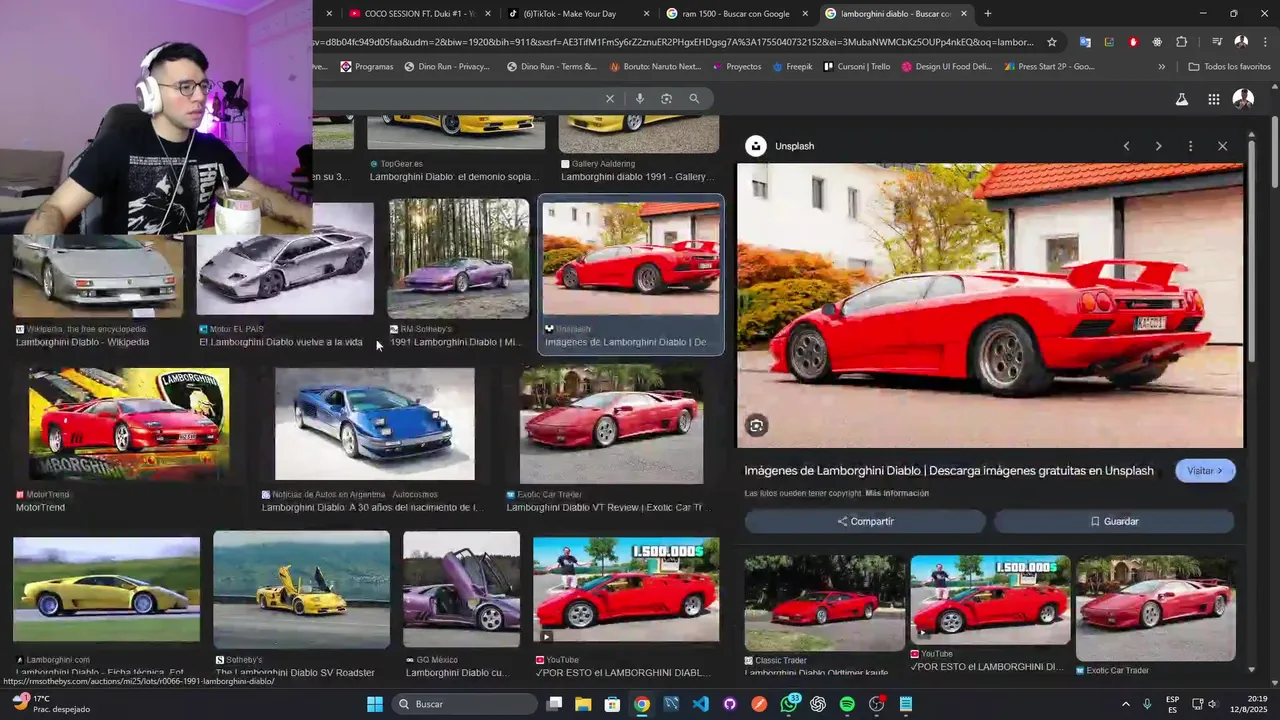The image size is (1280, 720).
Task: Open Classic Trader related image thumbnail
Action: point(825,604)
